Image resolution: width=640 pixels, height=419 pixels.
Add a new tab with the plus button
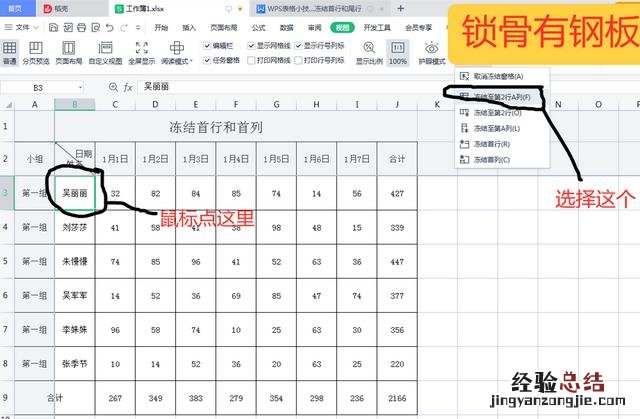click(400, 8)
